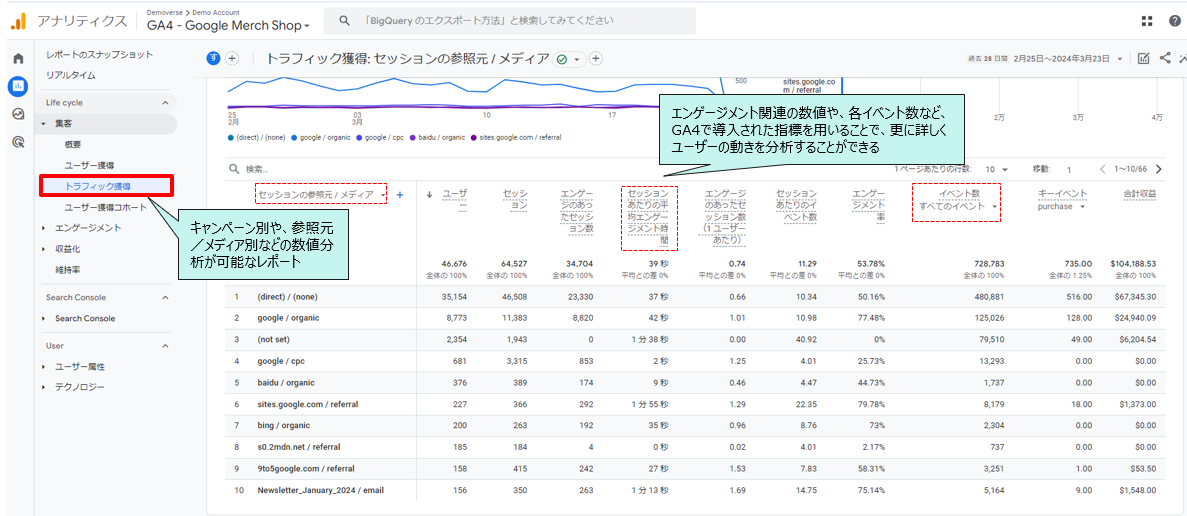Open the セッションの参照元 / メディア dimension dropdown
1187x516 pixels.
coord(320,195)
